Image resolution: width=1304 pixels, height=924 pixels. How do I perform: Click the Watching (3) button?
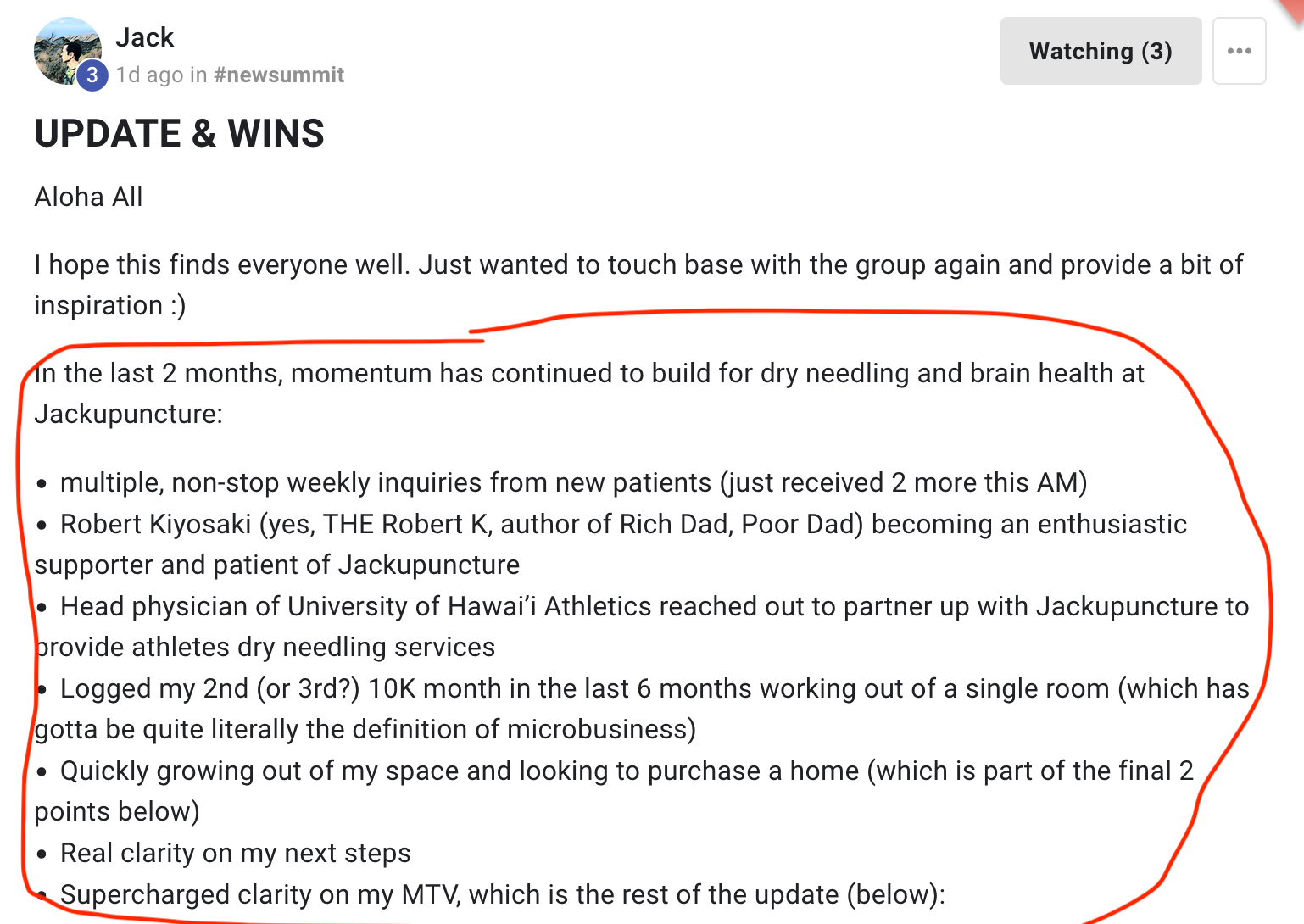pyautogui.click(x=1100, y=51)
